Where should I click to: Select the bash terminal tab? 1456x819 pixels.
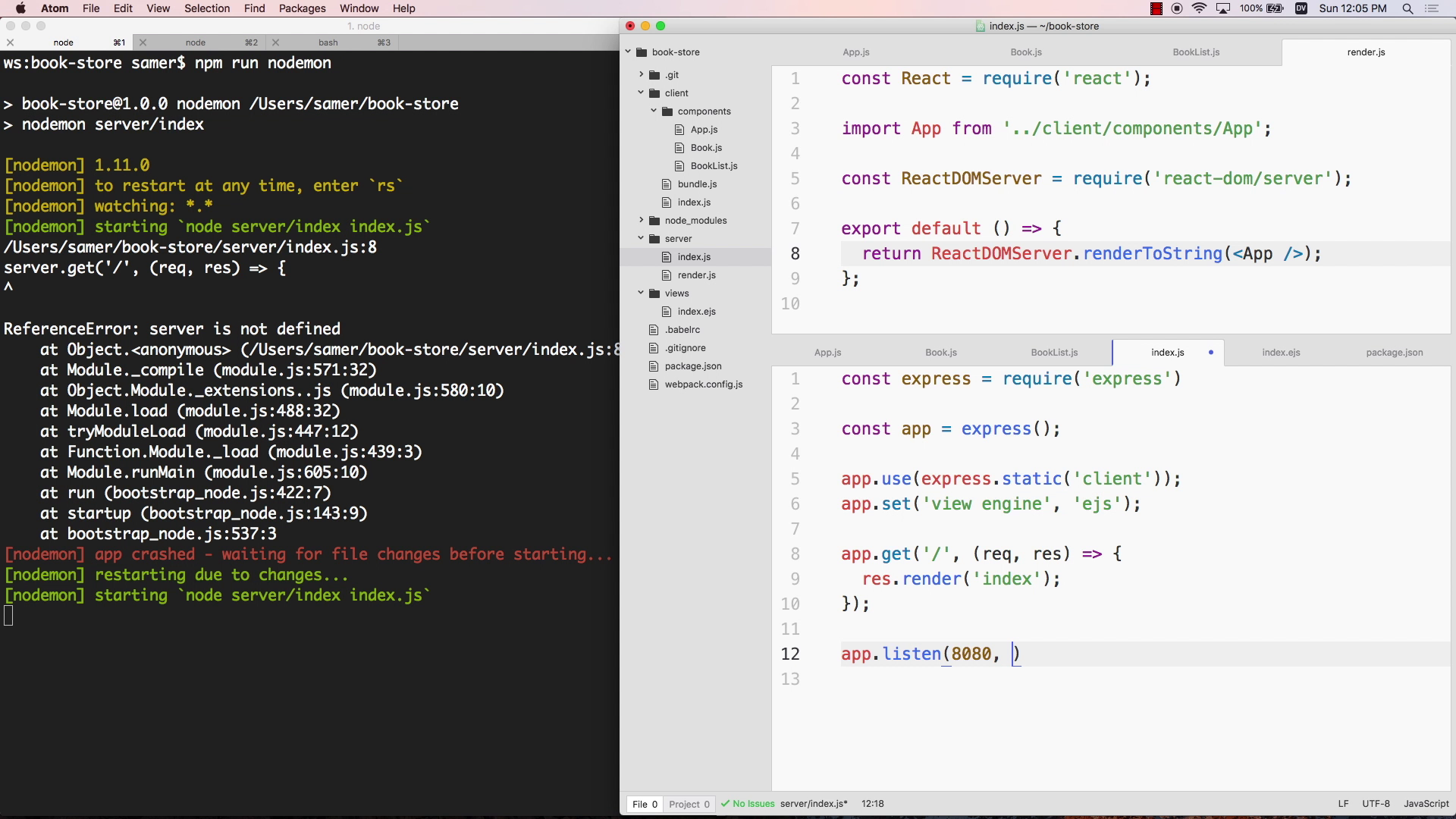point(328,42)
